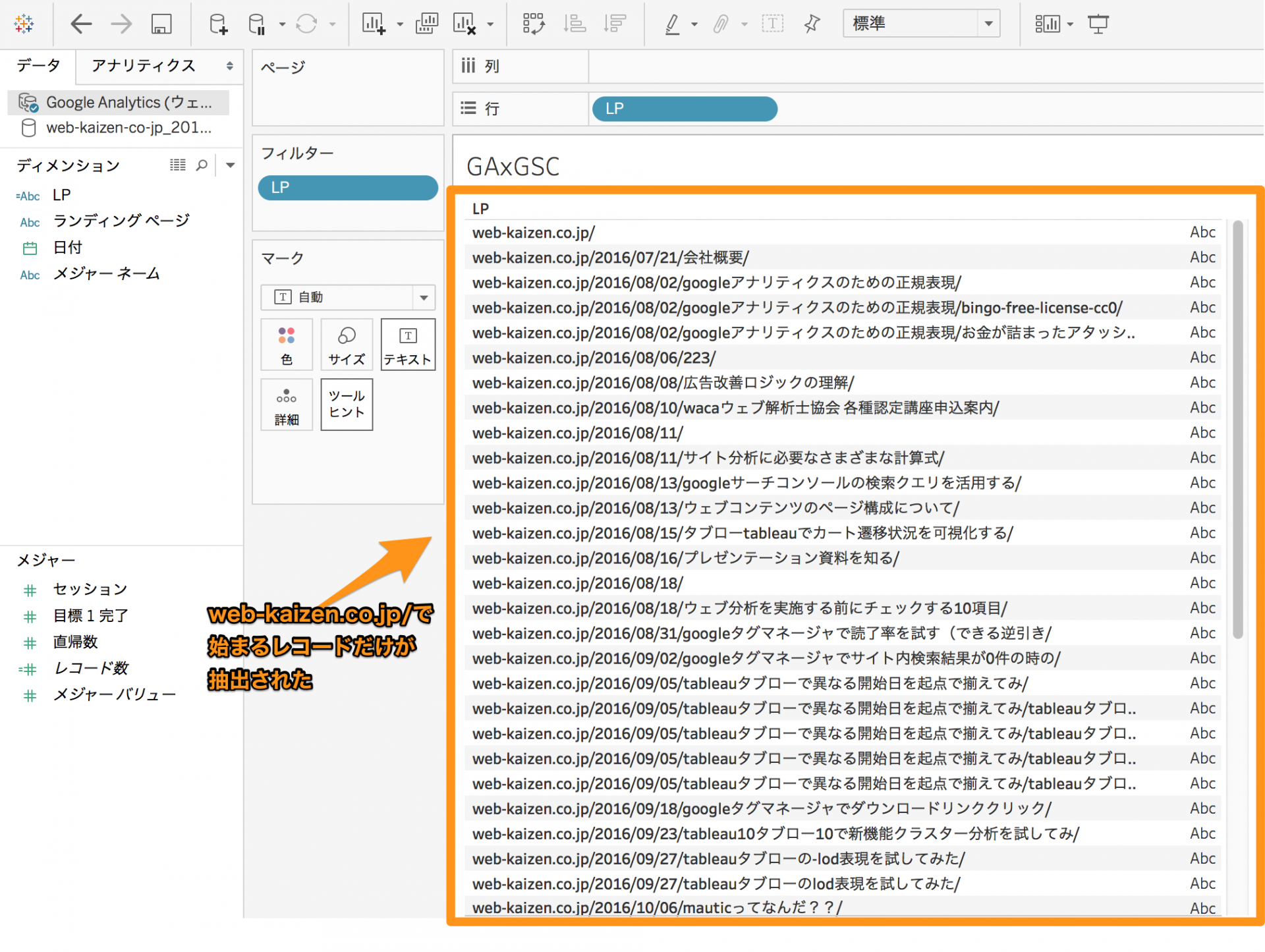The width and height of the screenshot is (1265, 952).
Task: Select the row ending 広告改善ロジックの理解/
Action: pos(843,383)
